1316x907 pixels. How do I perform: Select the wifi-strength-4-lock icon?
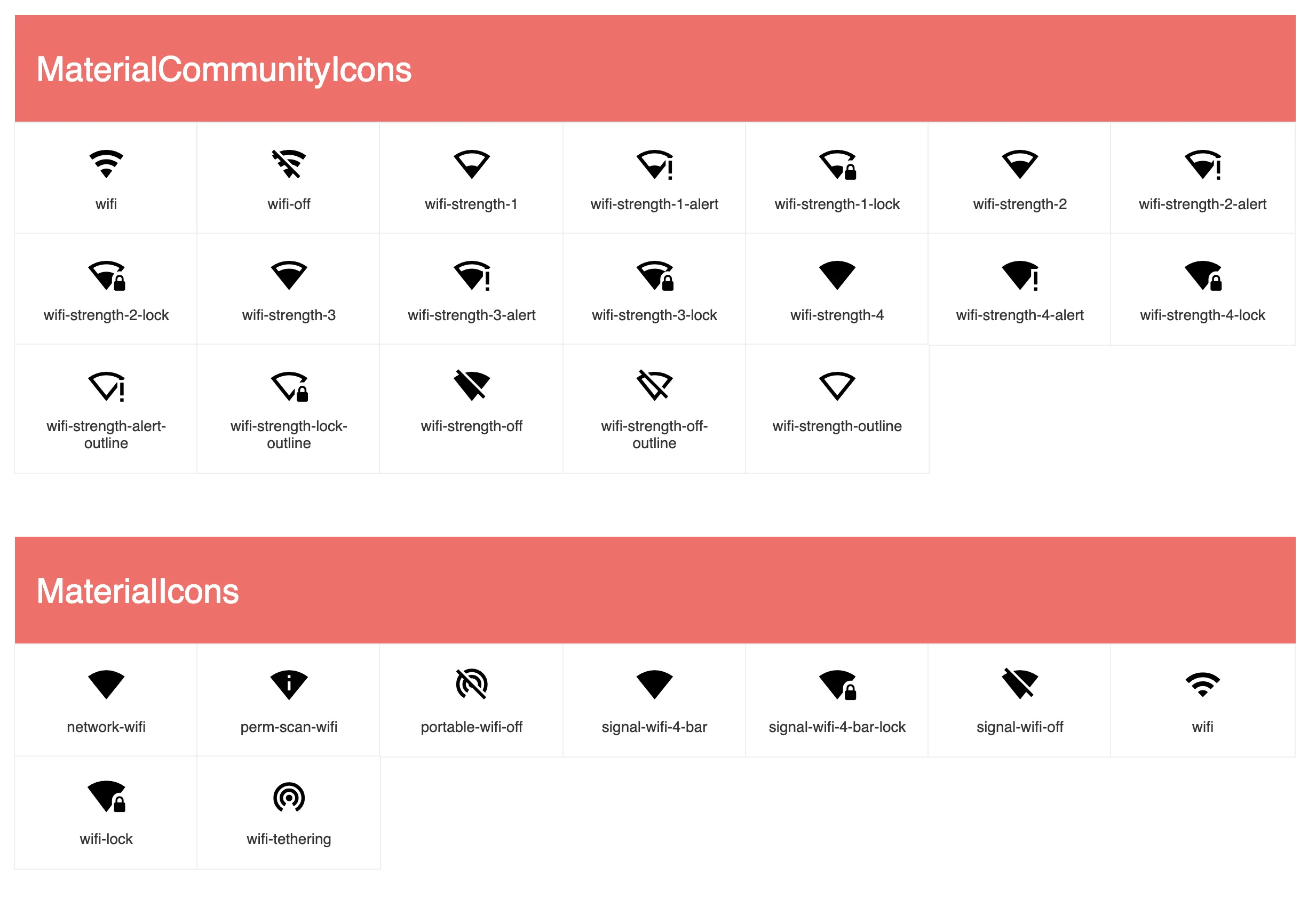[1202, 276]
